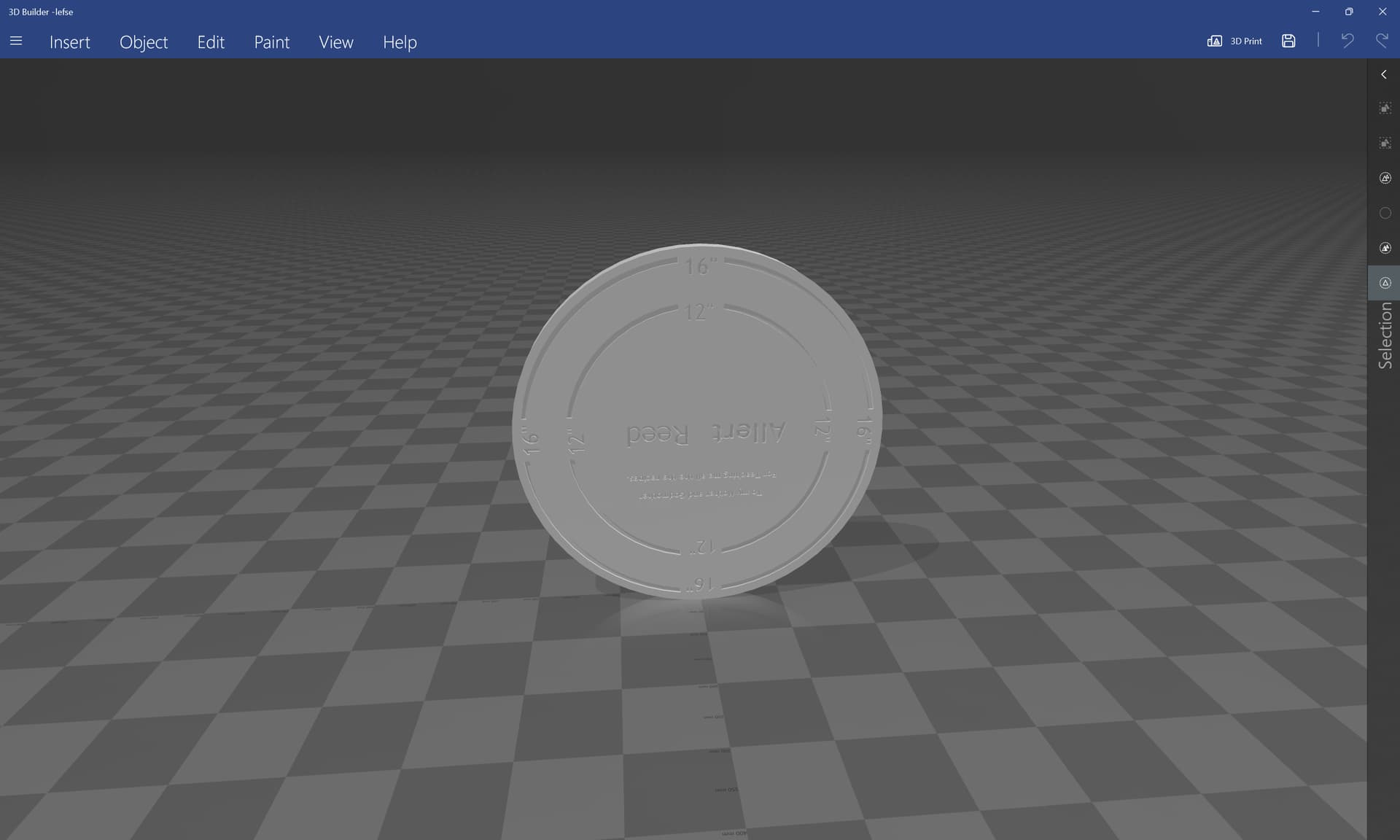Open the hamburger menu
Viewport: 1400px width, 840px height.
[x=16, y=42]
